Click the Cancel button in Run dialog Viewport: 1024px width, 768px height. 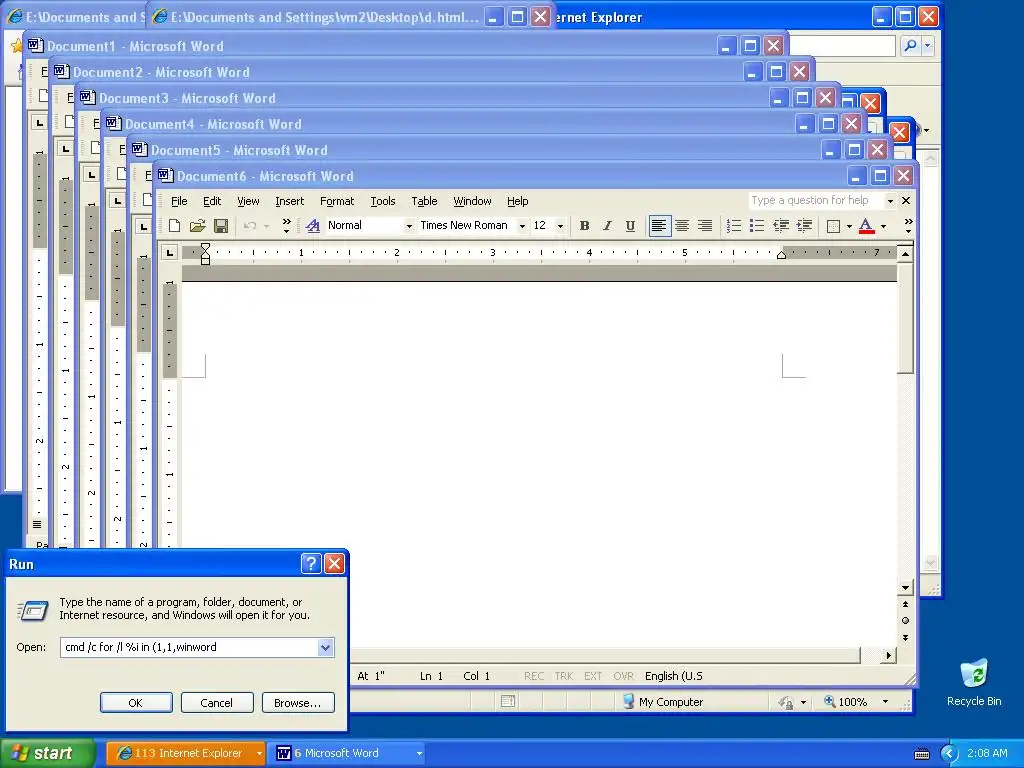pos(216,703)
